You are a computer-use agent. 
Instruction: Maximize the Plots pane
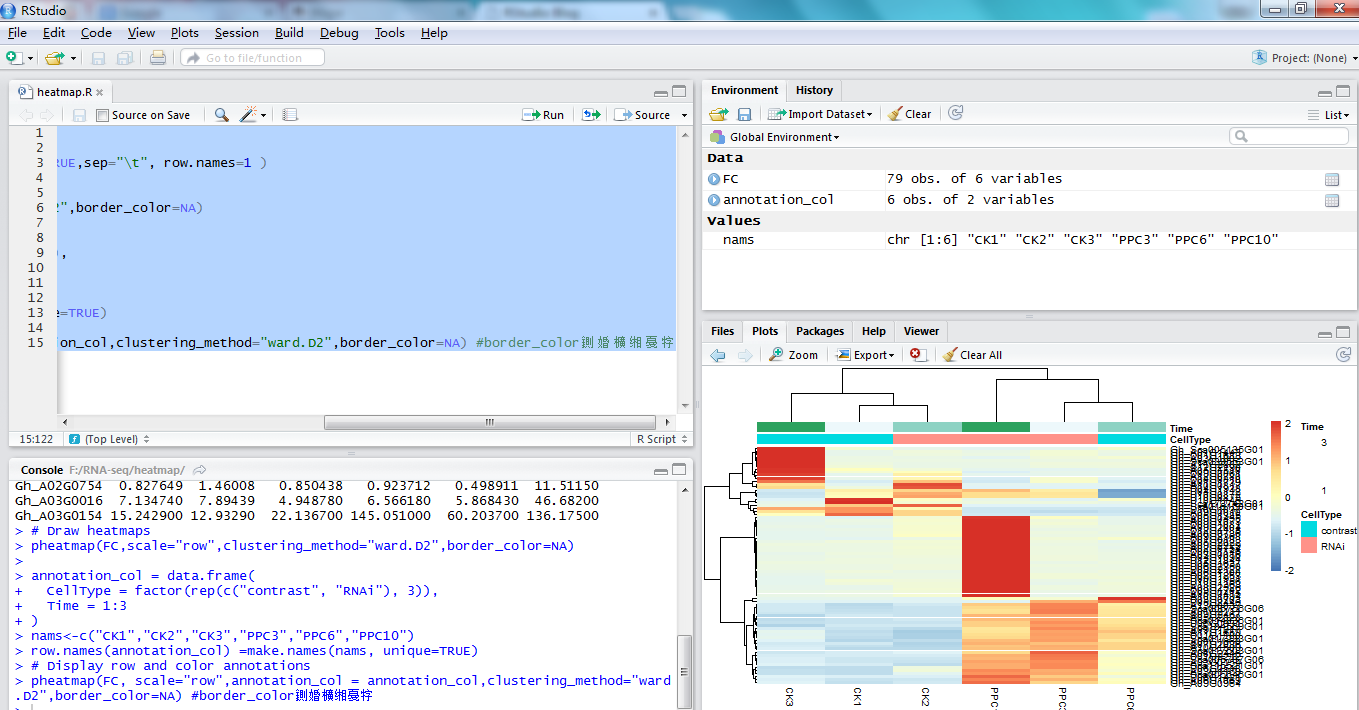click(x=1343, y=331)
